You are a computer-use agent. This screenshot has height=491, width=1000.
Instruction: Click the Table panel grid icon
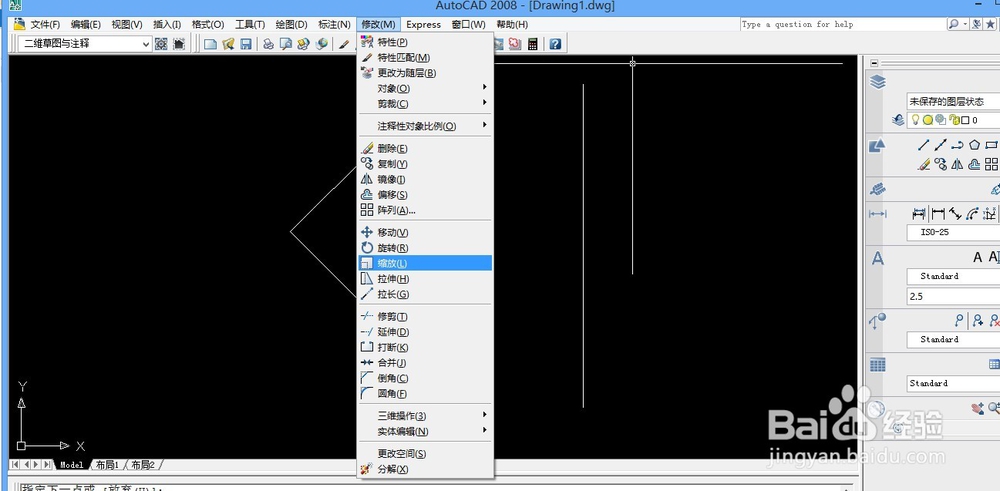878,365
